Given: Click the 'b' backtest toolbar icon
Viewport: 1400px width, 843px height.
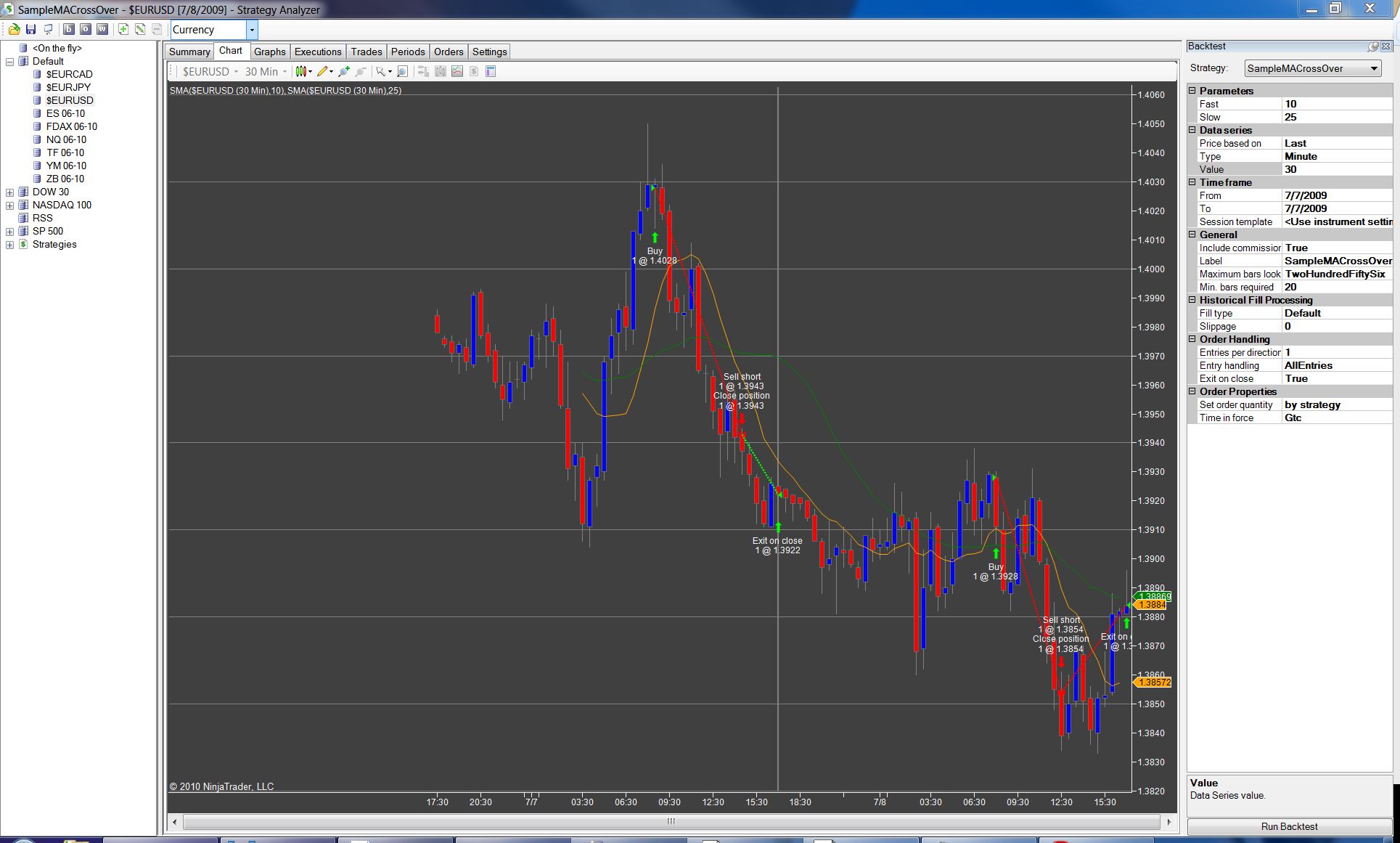Looking at the screenshot, I should click(x=69, y=30).
